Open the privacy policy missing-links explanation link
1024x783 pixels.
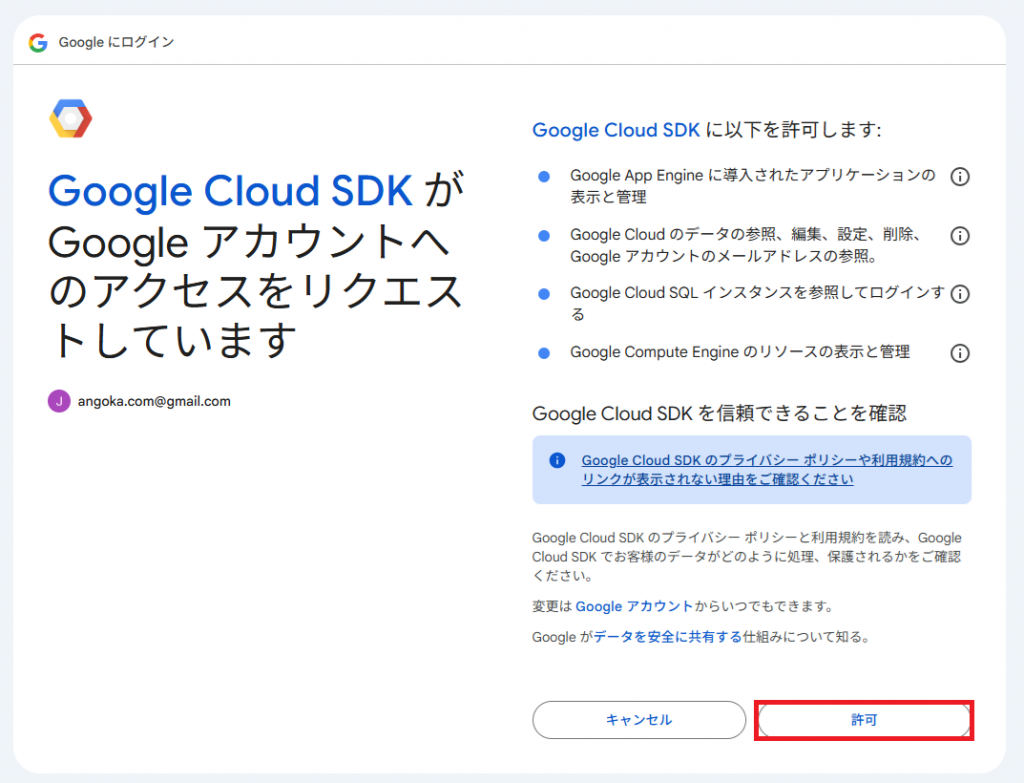tap(766, 470)
